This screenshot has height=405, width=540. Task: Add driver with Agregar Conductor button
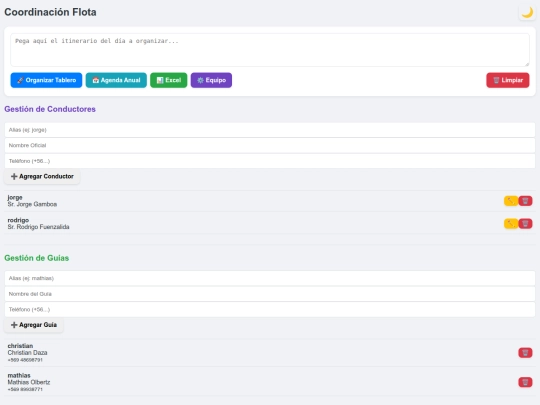pos(42,176)
